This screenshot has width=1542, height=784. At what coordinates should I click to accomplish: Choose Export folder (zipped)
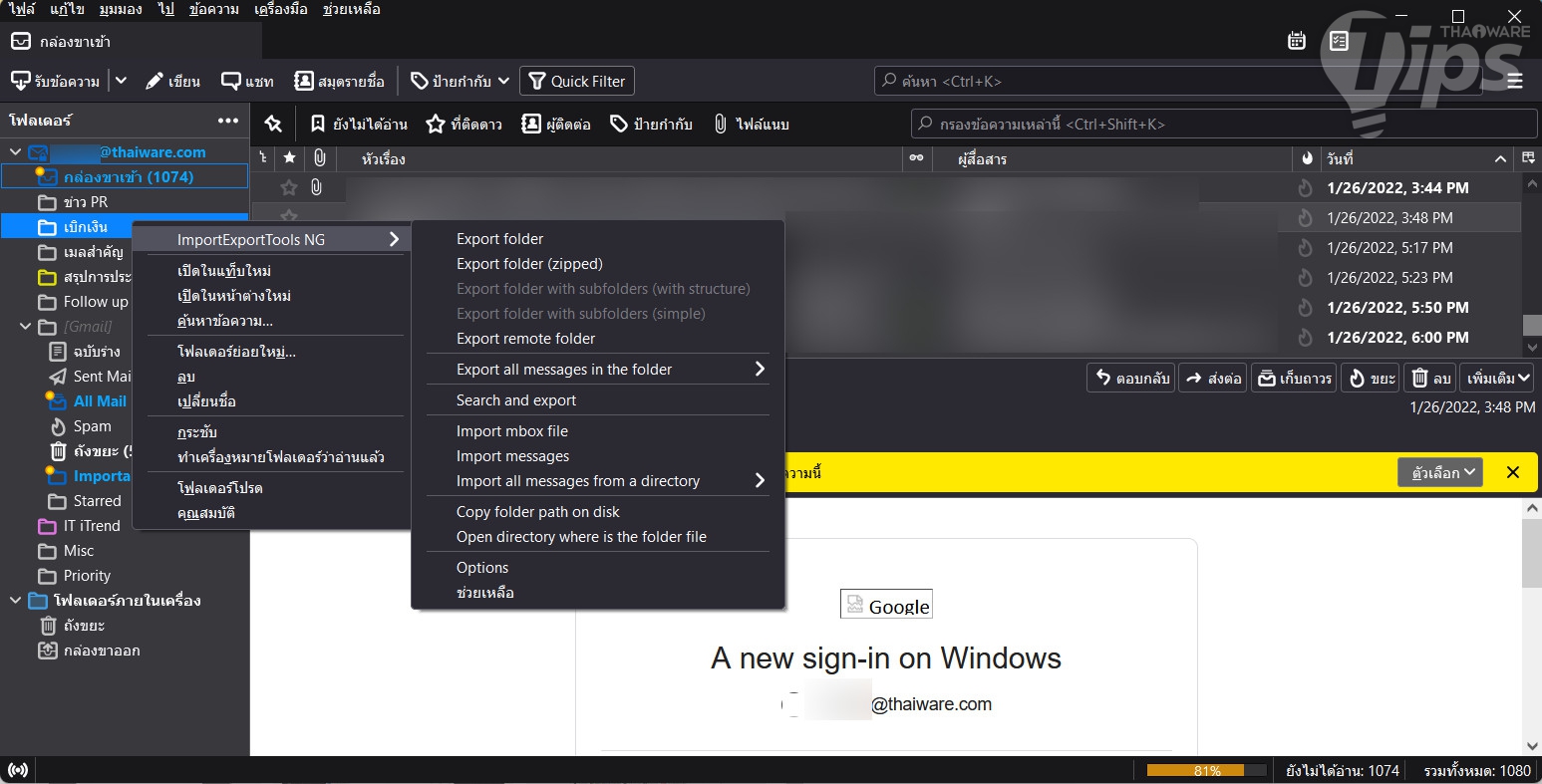[598, 264]
